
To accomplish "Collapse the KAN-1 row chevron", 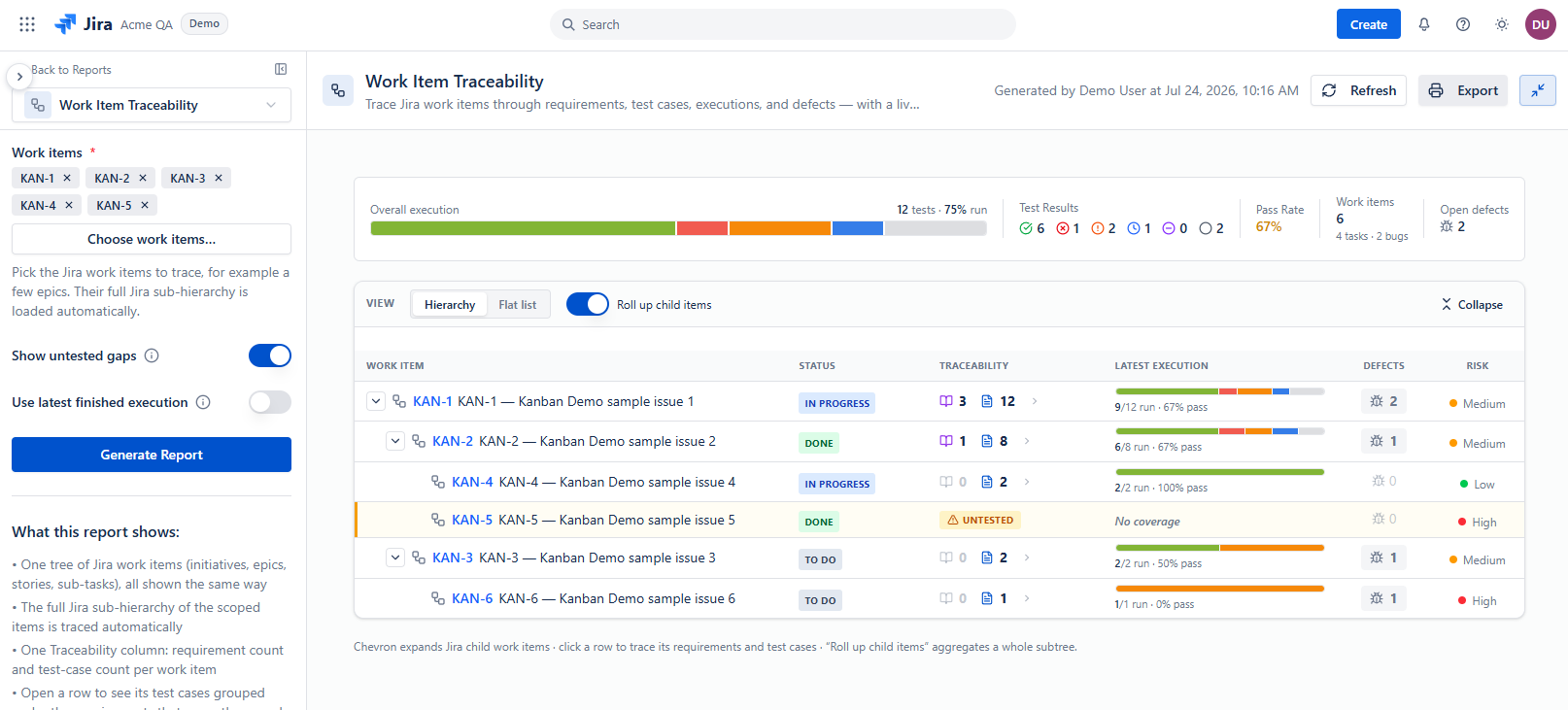I will (x=376, y=401).
